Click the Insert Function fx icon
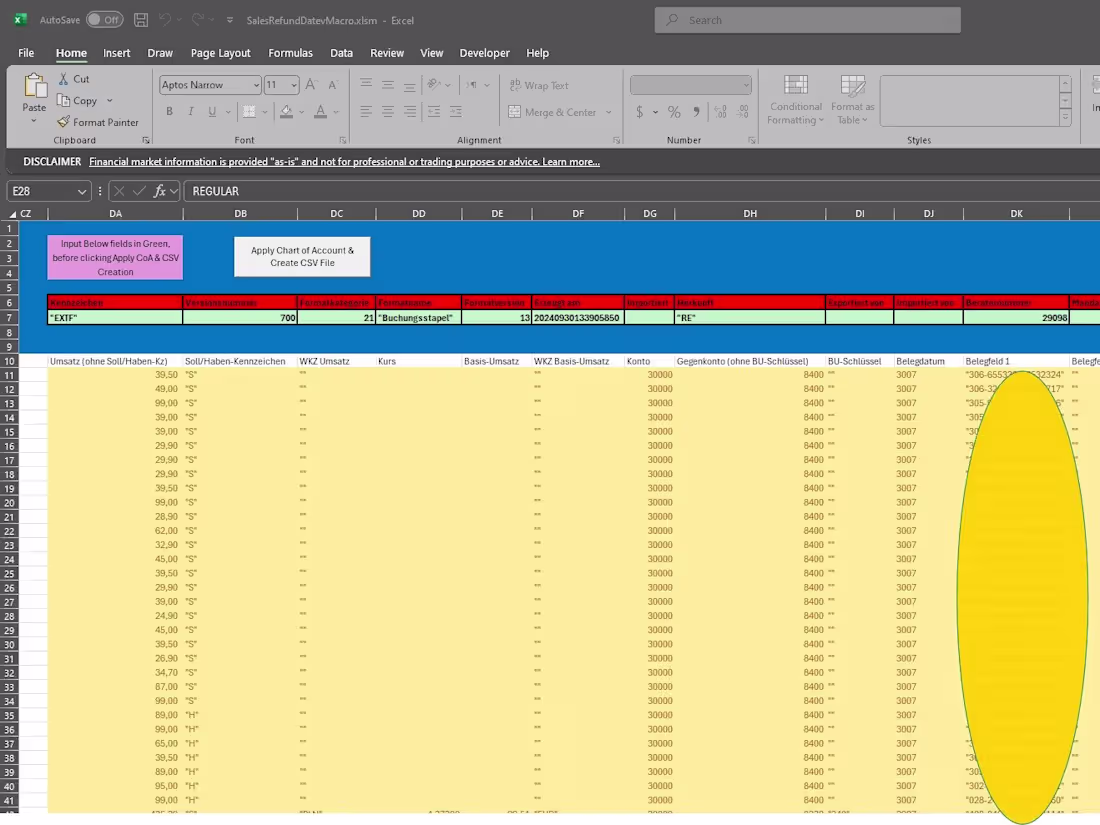 [x=160, y=191]
